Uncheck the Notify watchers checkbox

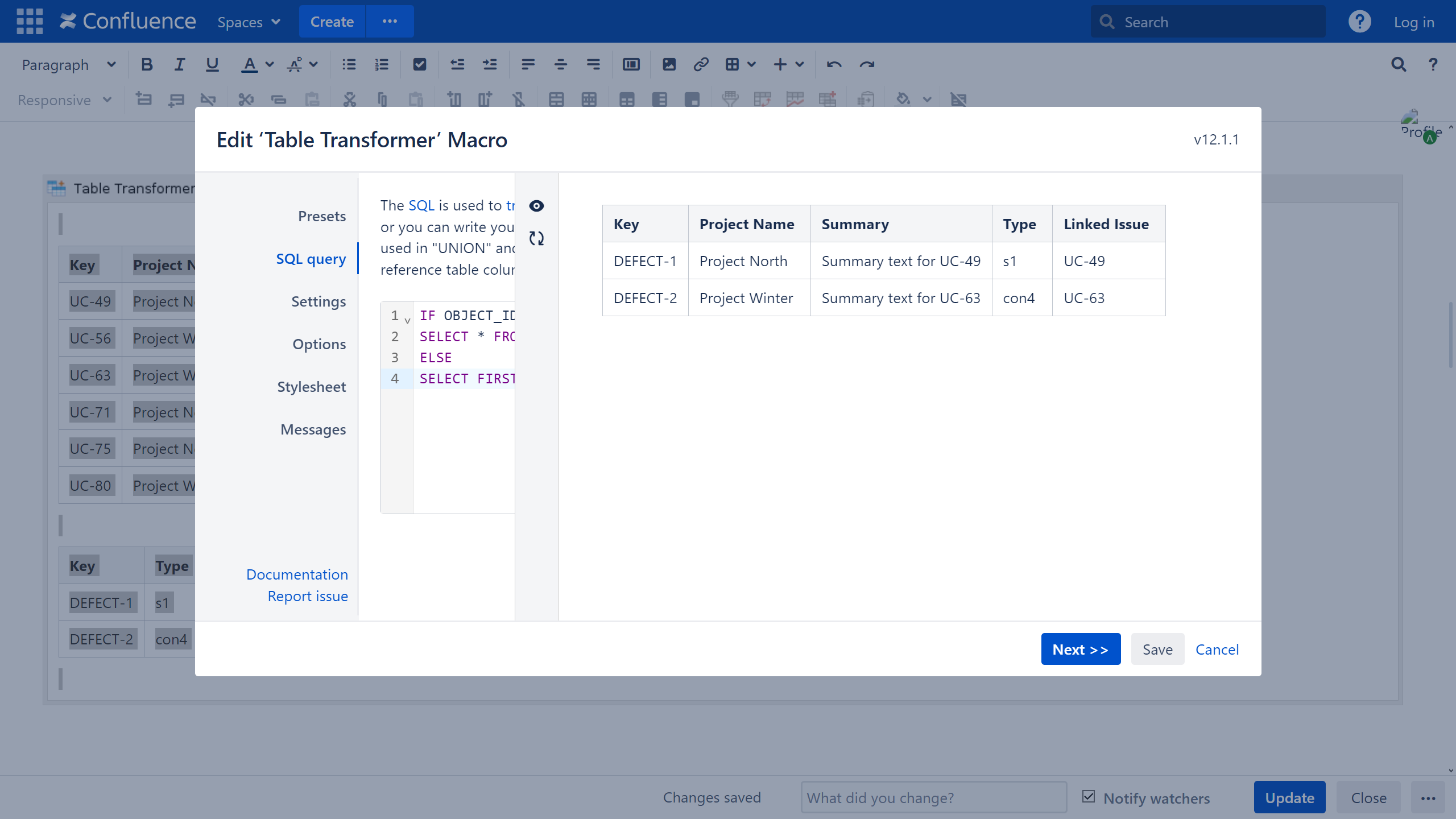tap(1089, 797)
